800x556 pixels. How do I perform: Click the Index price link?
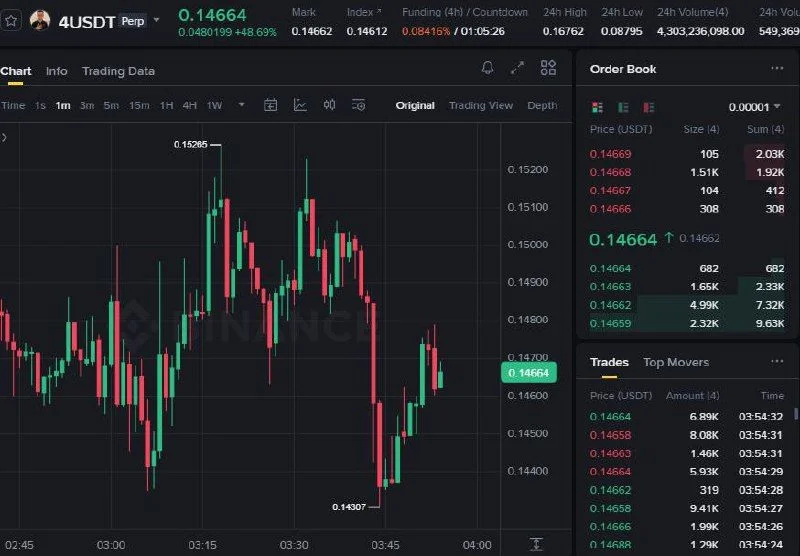[364, 12]
